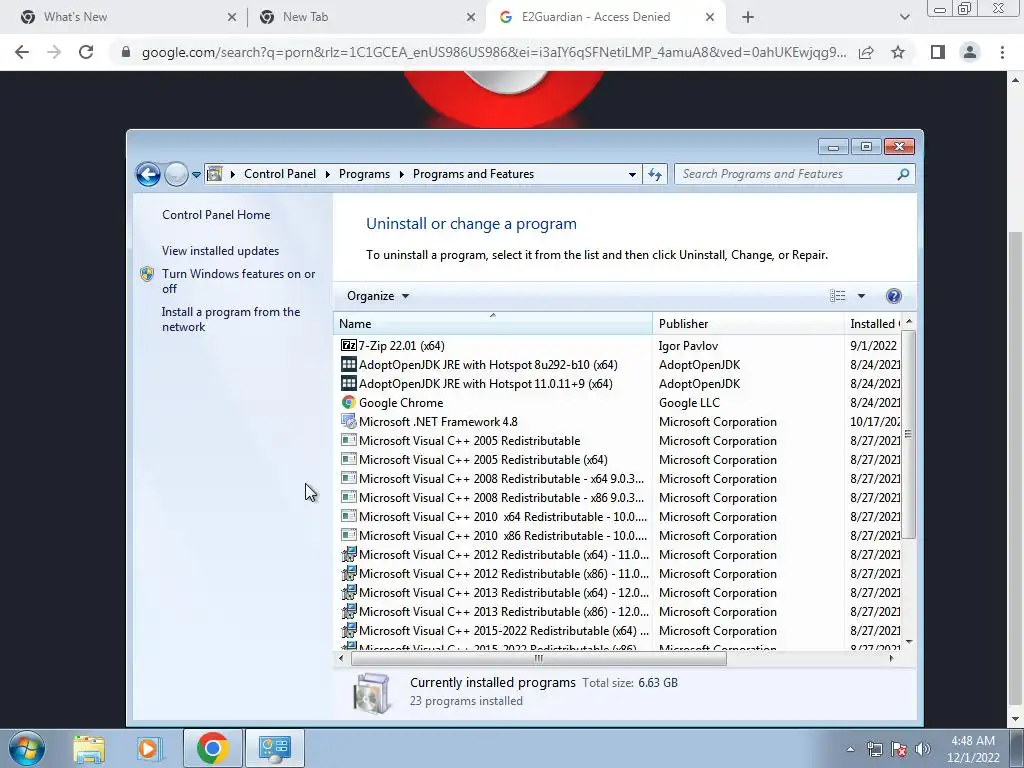Open the Organize dropdown menu
Image resolution: width=1024 pixels, height=768 pixels.
click(x=377, y=296)
